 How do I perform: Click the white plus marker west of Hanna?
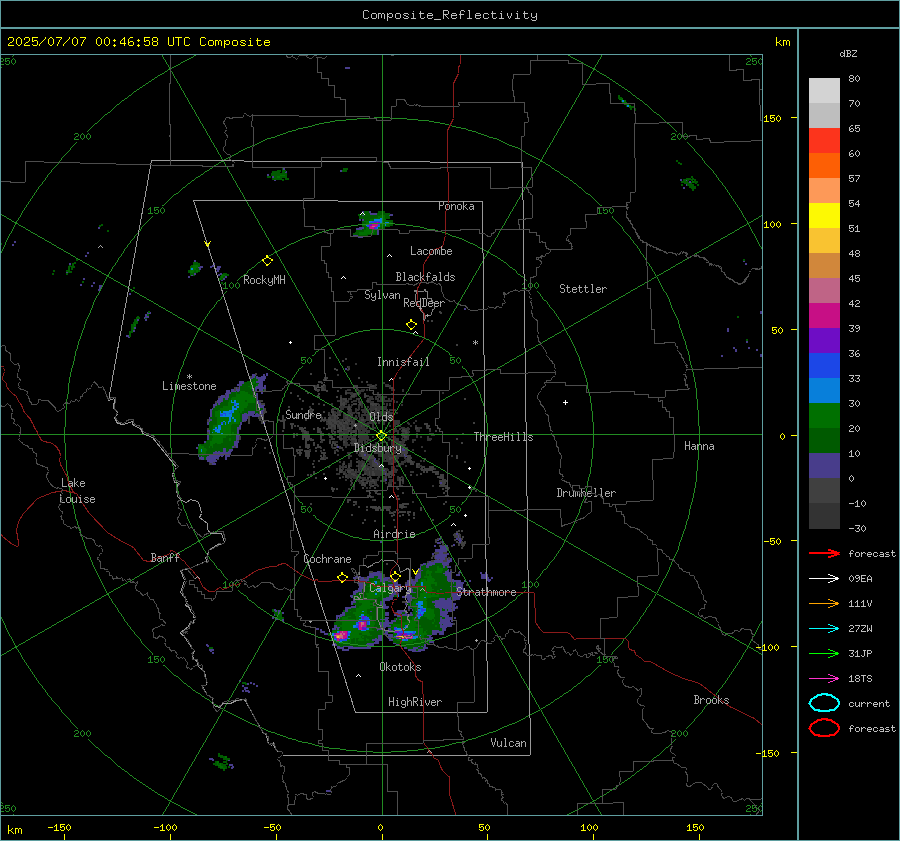(x=565, y=402)
